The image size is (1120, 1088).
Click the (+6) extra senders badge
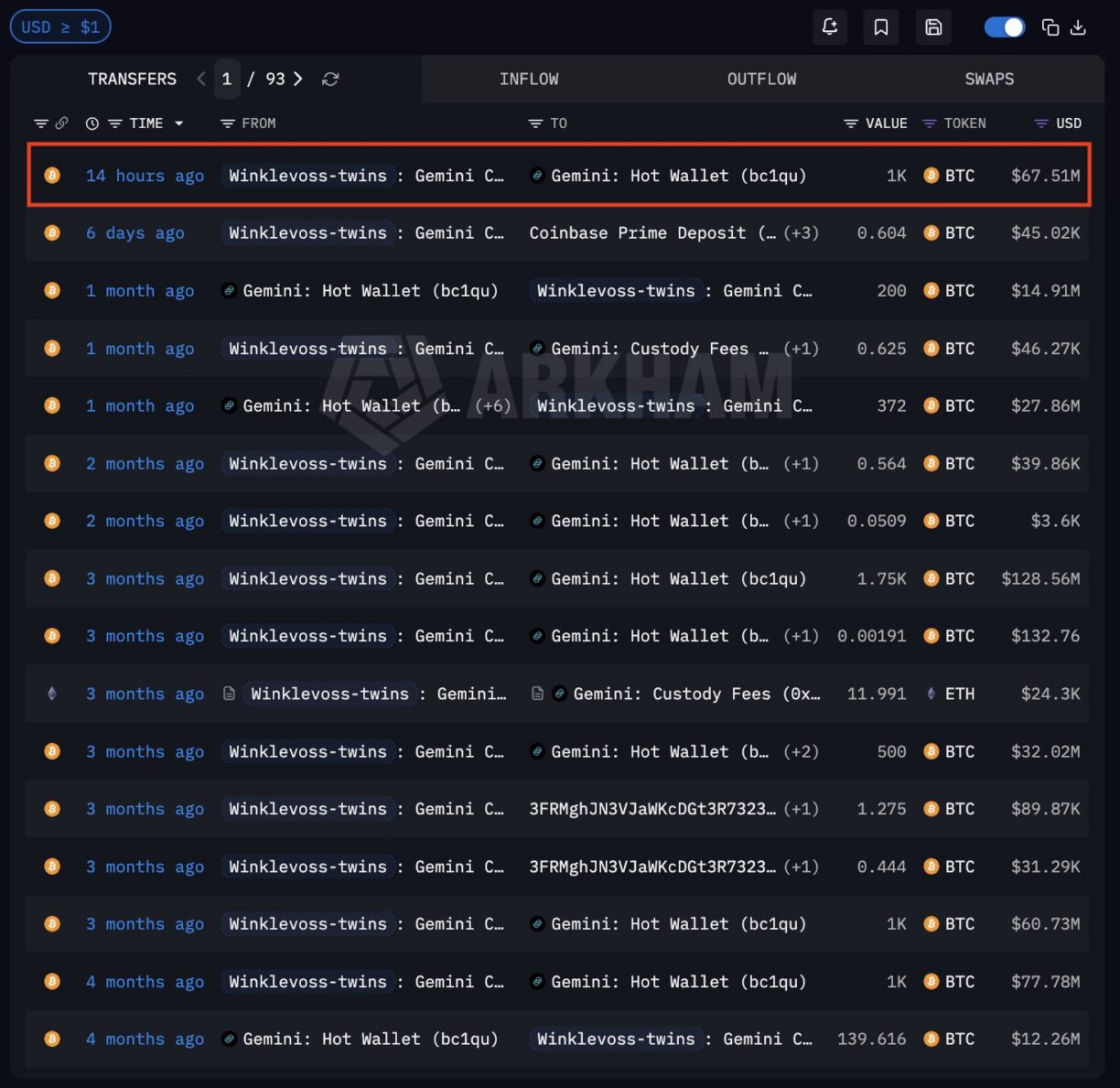493,405
